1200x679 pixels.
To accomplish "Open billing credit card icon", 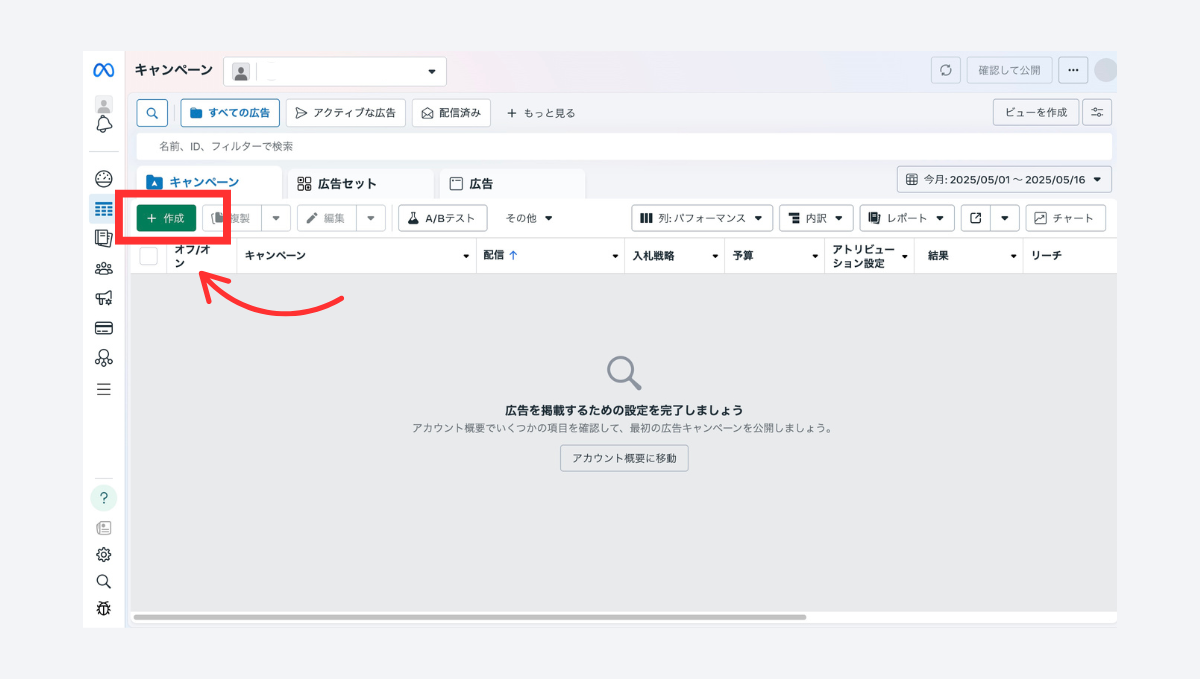I will 104,327.
